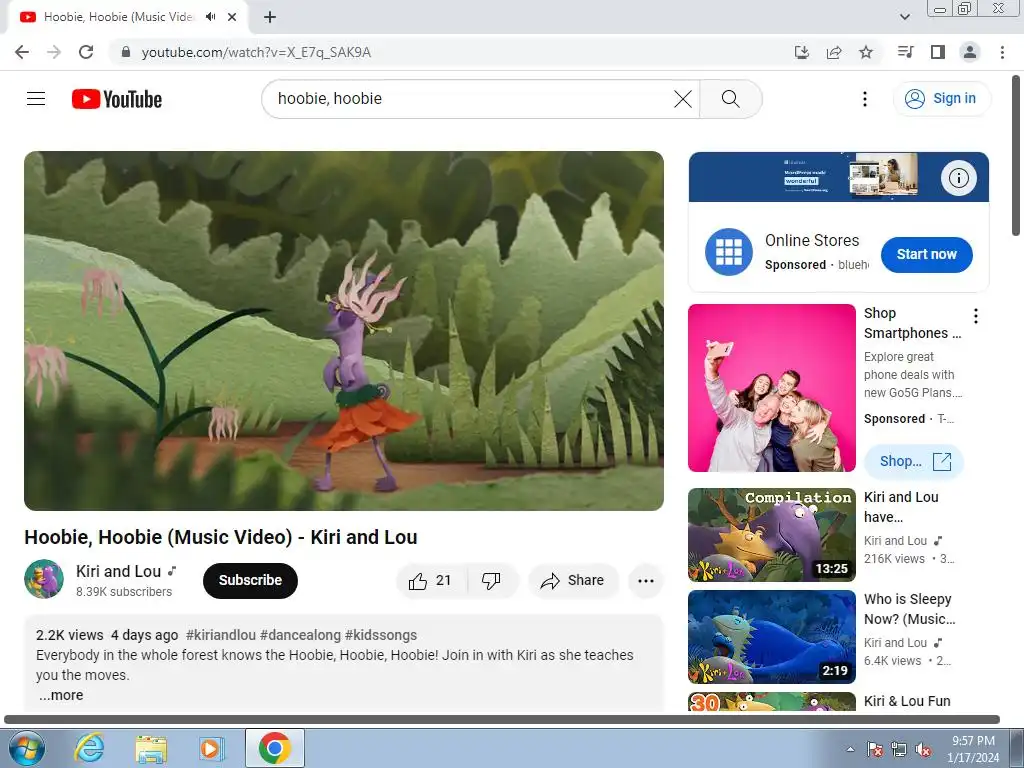
Task: Click the video player area
Action: click(344, 331)
